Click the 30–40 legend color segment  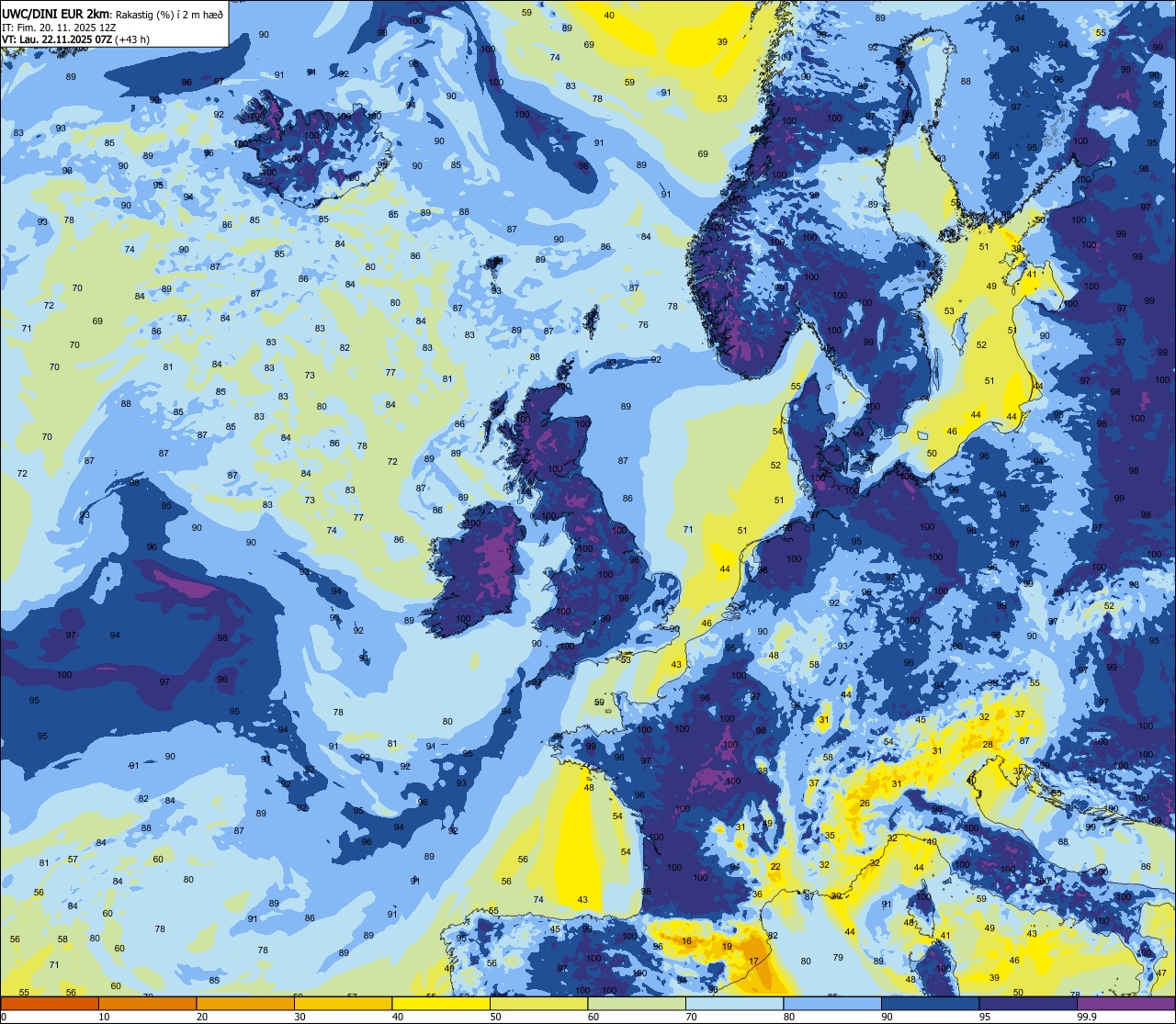(x=343, y=1004)
